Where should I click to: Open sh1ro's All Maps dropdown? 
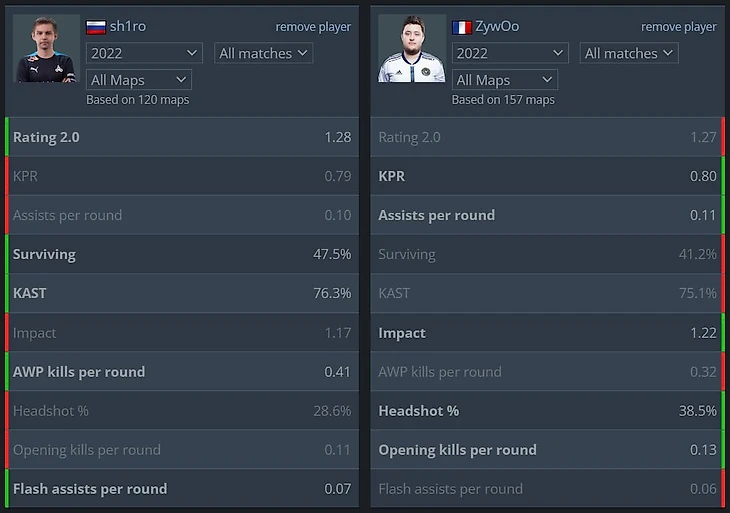click(x=138, y=80)
